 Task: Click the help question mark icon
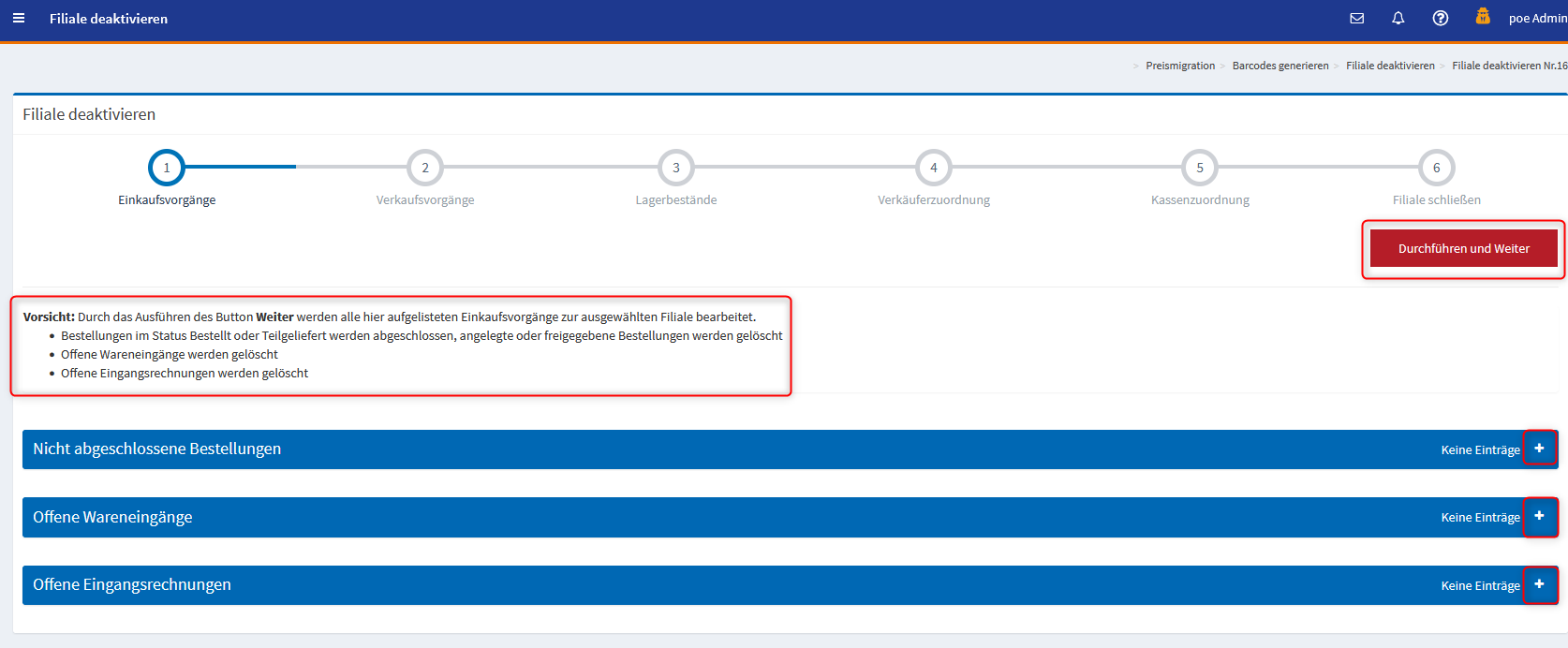[x=1440, y=19]
